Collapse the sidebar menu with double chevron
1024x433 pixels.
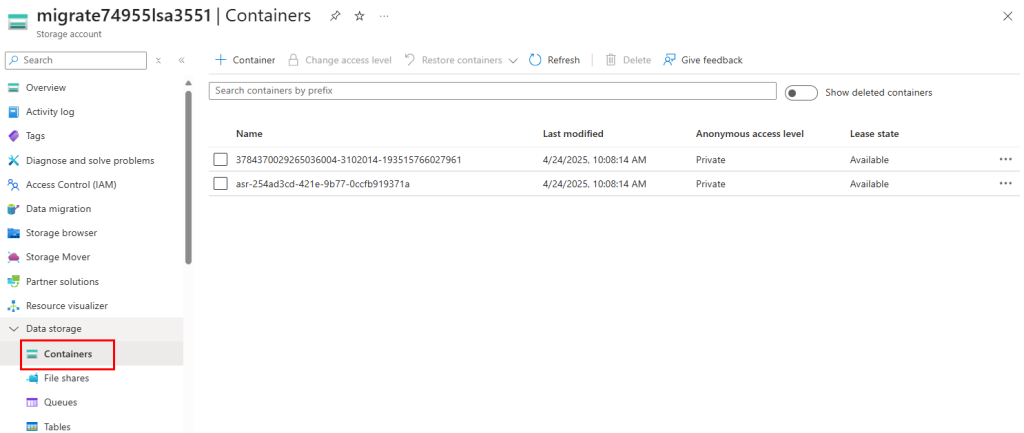click(182, 60)
